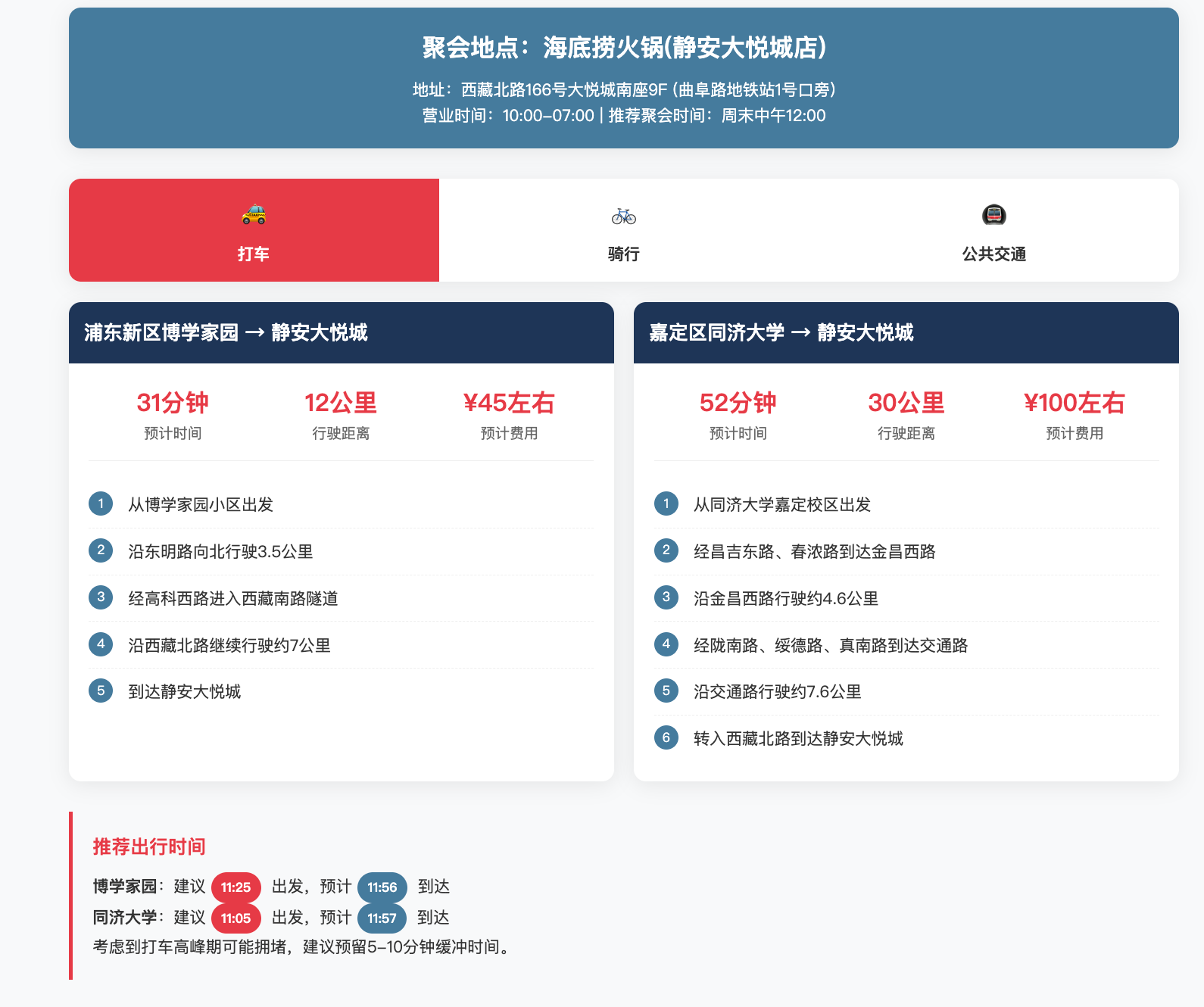The image size is (1204, 1007).
Task: Click the business hours line 10:00–07:00
Action: click(x=624, y=116)
